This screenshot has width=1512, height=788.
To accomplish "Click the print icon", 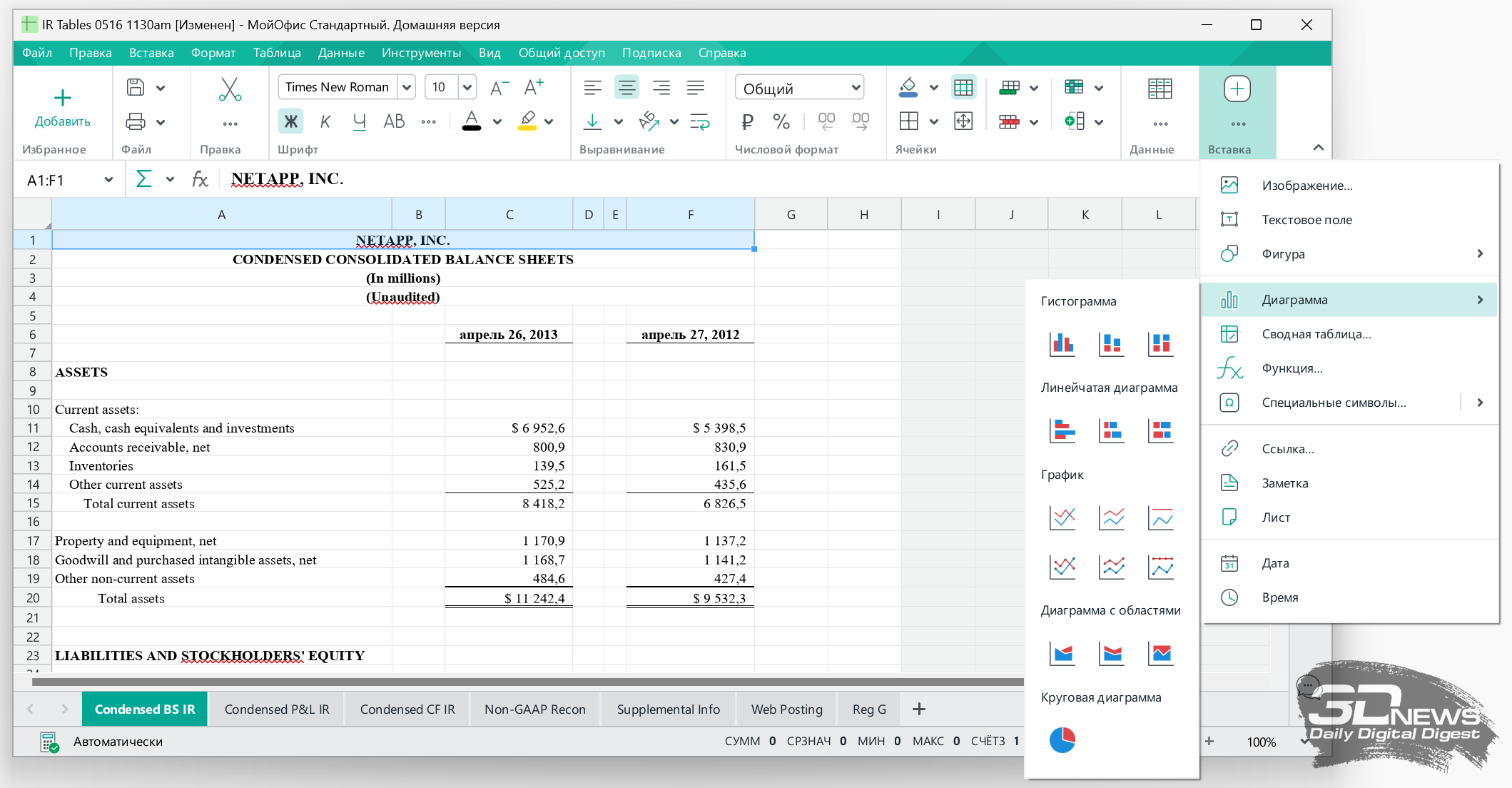I will (x=136, y=121).
